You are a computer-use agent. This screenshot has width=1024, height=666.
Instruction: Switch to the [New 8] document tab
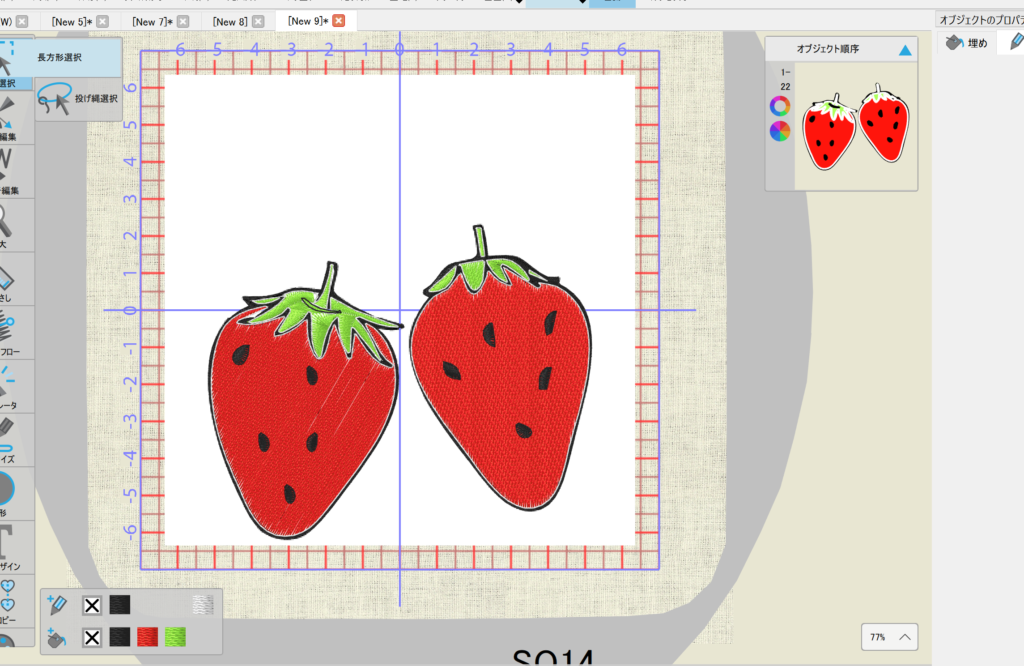point(230,21)
